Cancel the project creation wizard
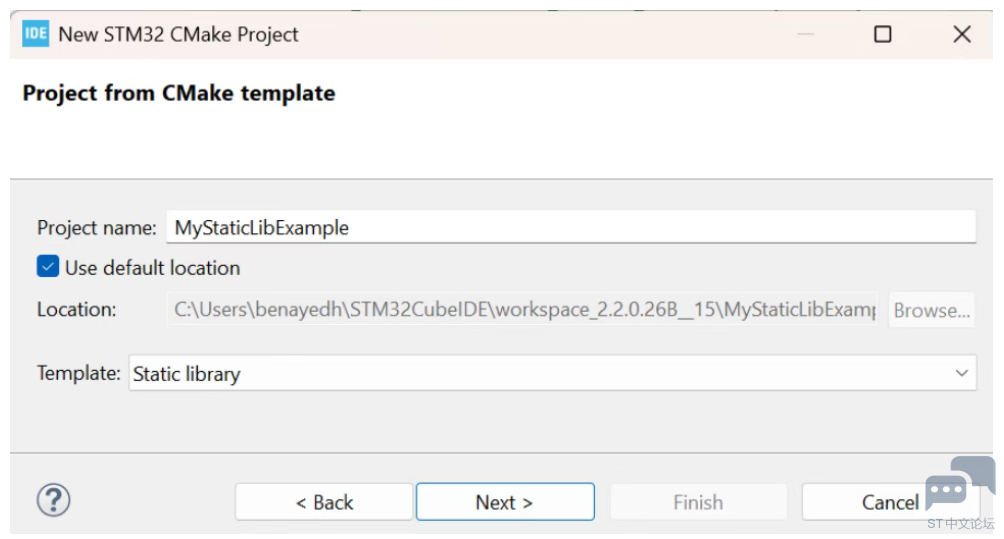 pyautogui.click(x=889, y=502)
